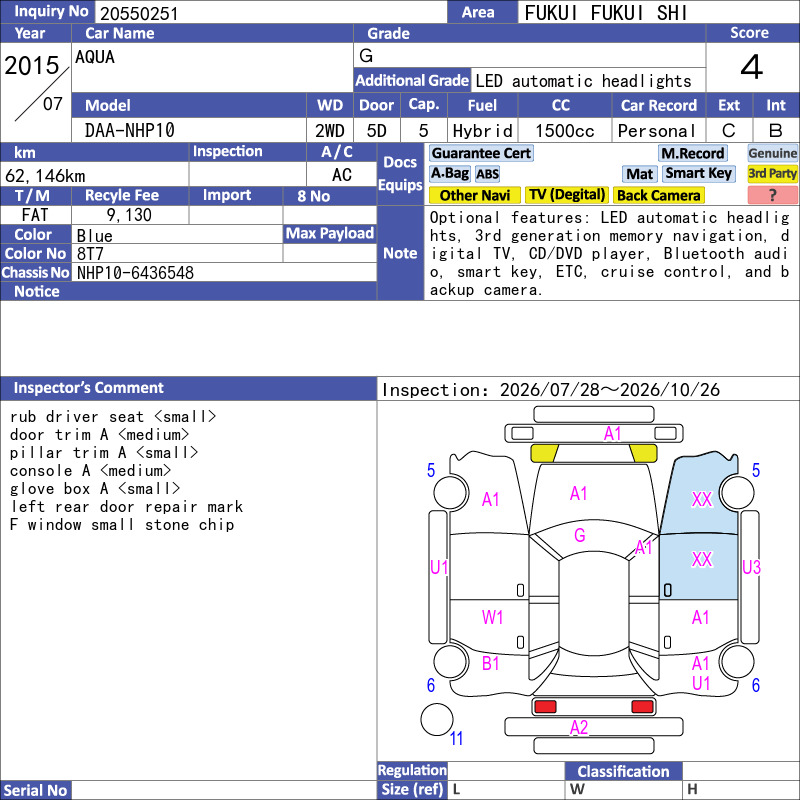Select the Mat equipment badge
The height and width of the screenshot is (800, 800).
pyautogui.click(x=640, y=174)
